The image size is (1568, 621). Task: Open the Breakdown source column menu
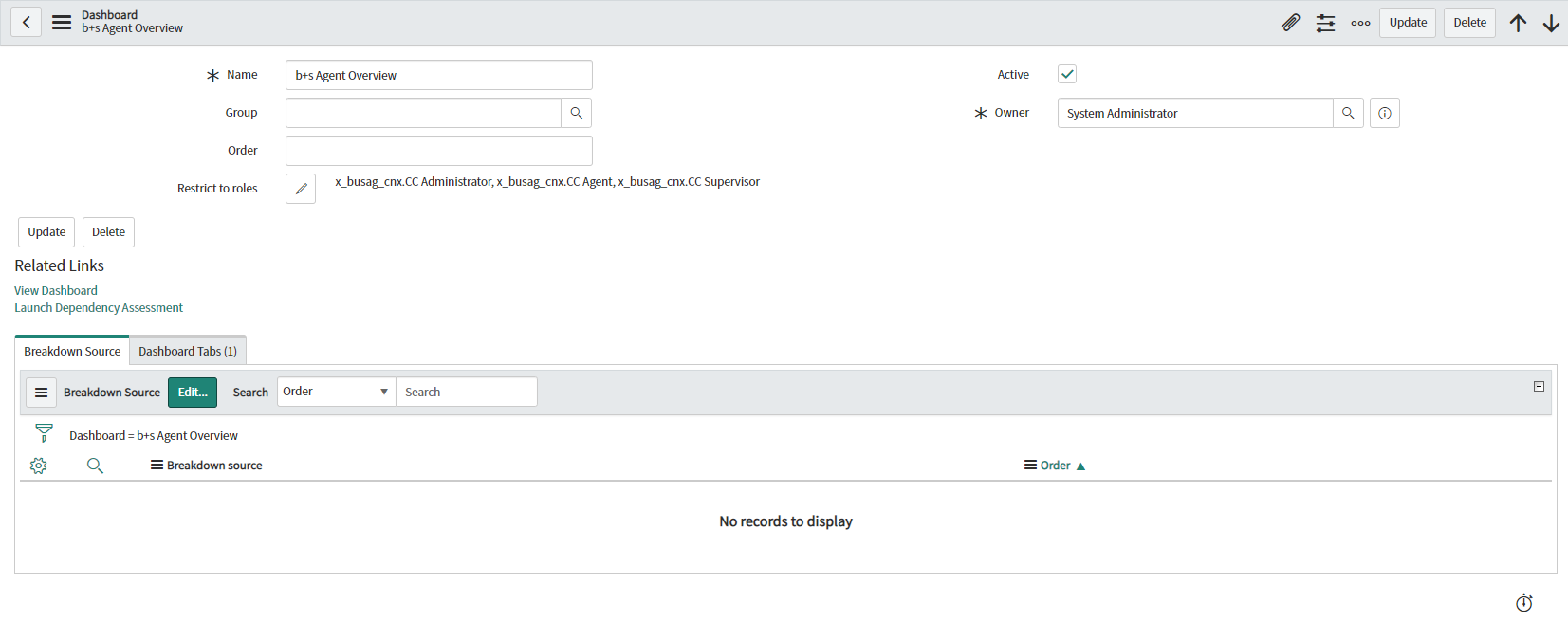(157, 465)
